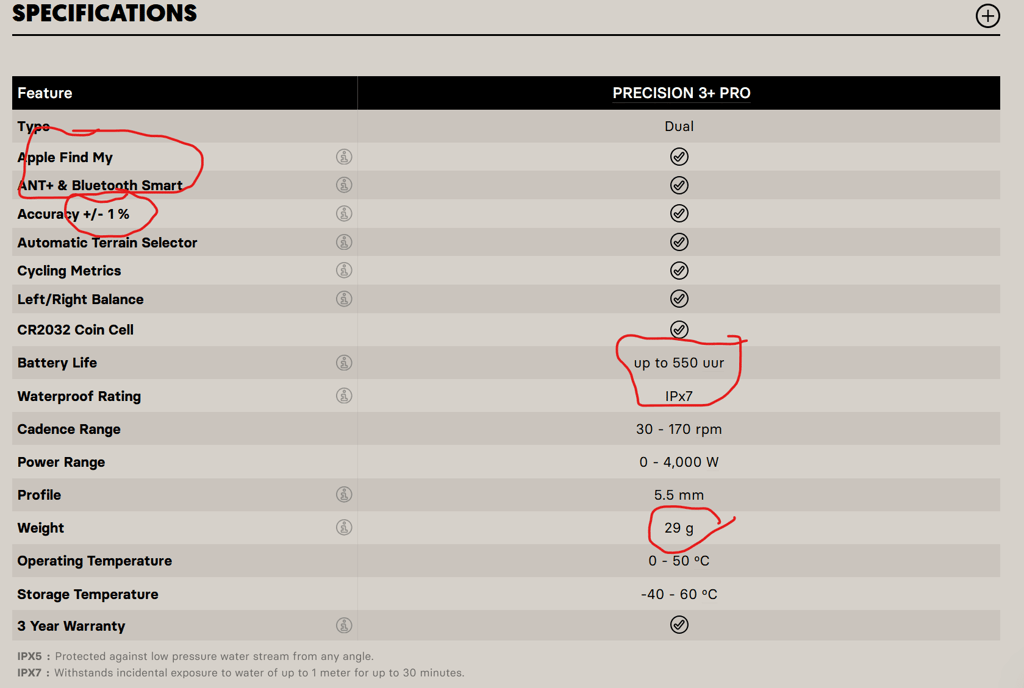The height and width of the screenshot is (688, 1024).
Task: Click the Cycling Metrics info icon
Action: click(x=344, y=269)
